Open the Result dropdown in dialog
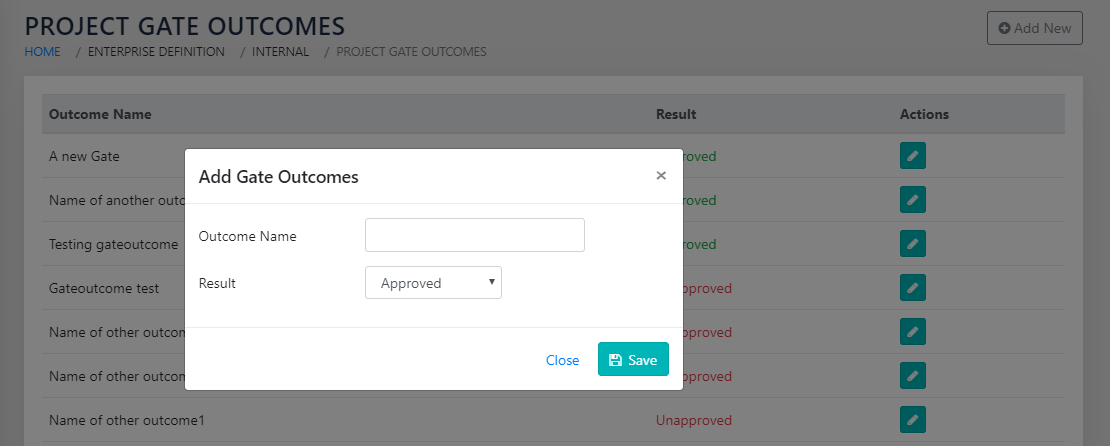 click(433, 283)
